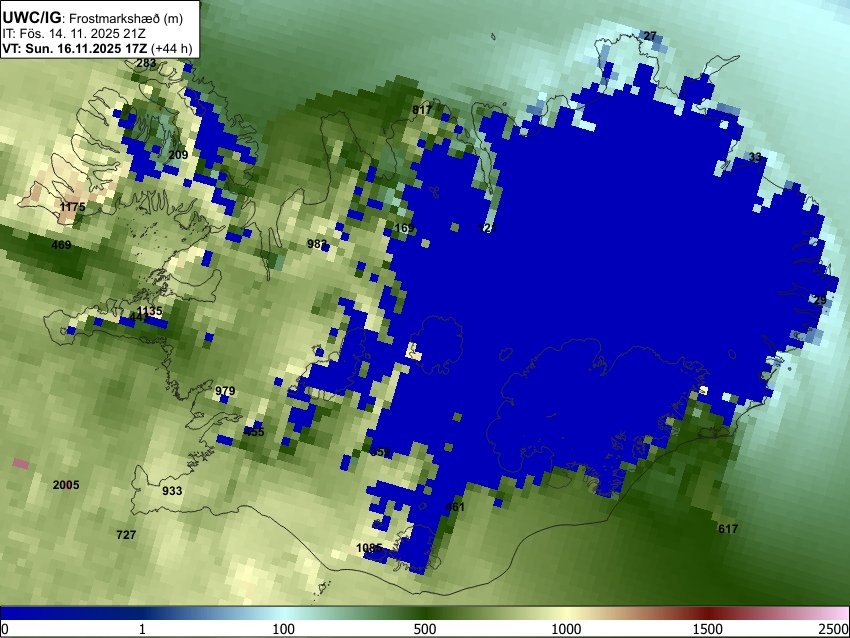Click the map value 817

[x=422, y=110]
